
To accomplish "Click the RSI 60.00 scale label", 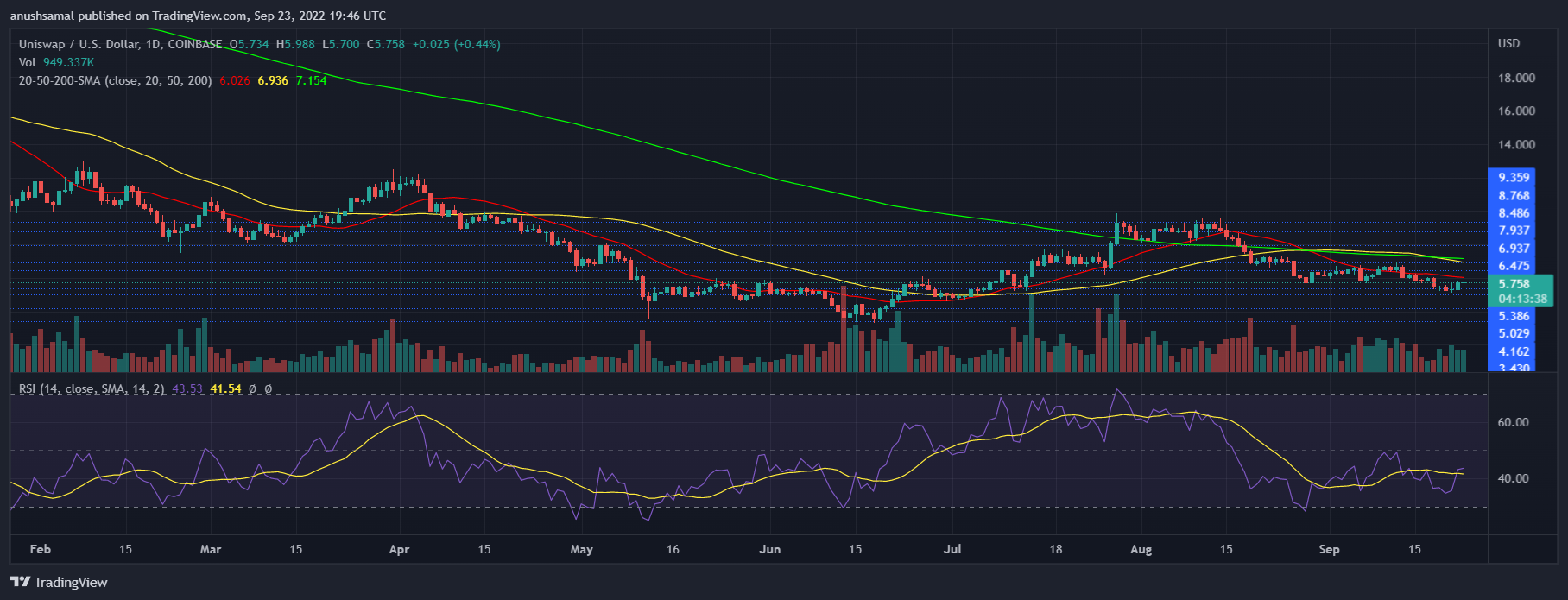I will click(x=1513, y=422).
